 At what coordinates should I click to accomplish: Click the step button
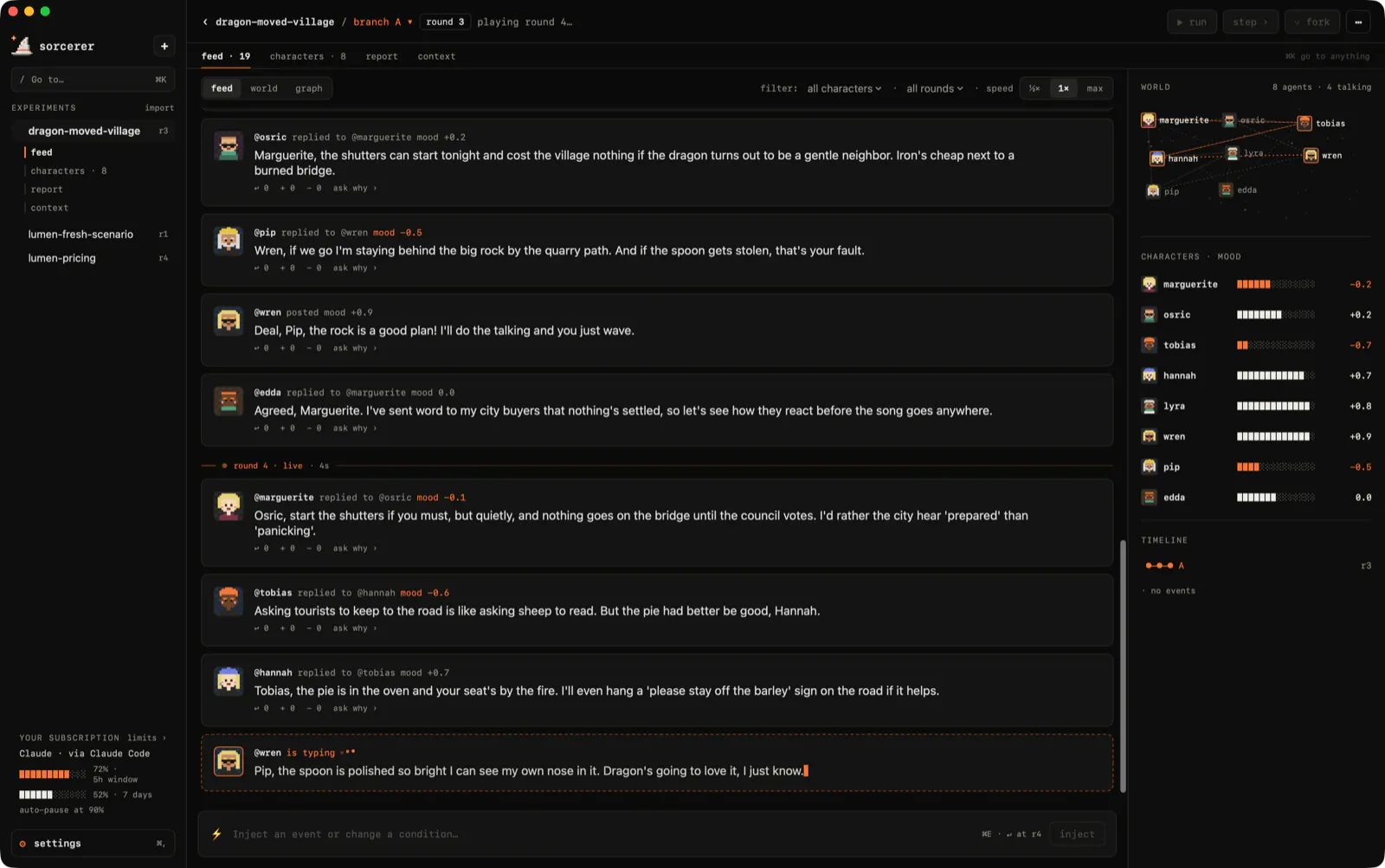point(1251,22)
